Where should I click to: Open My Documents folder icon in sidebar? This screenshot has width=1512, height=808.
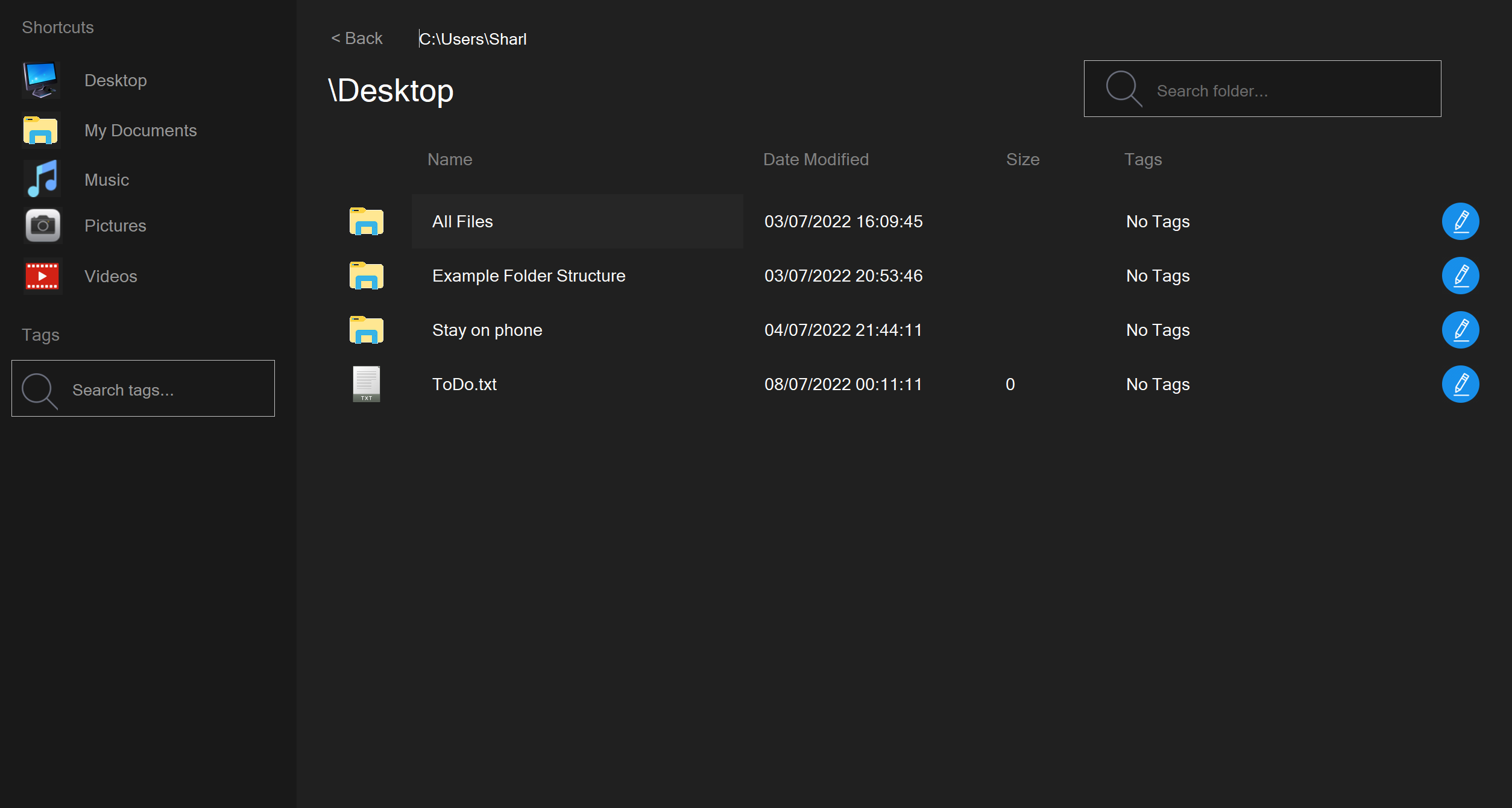tap(41, 130)
